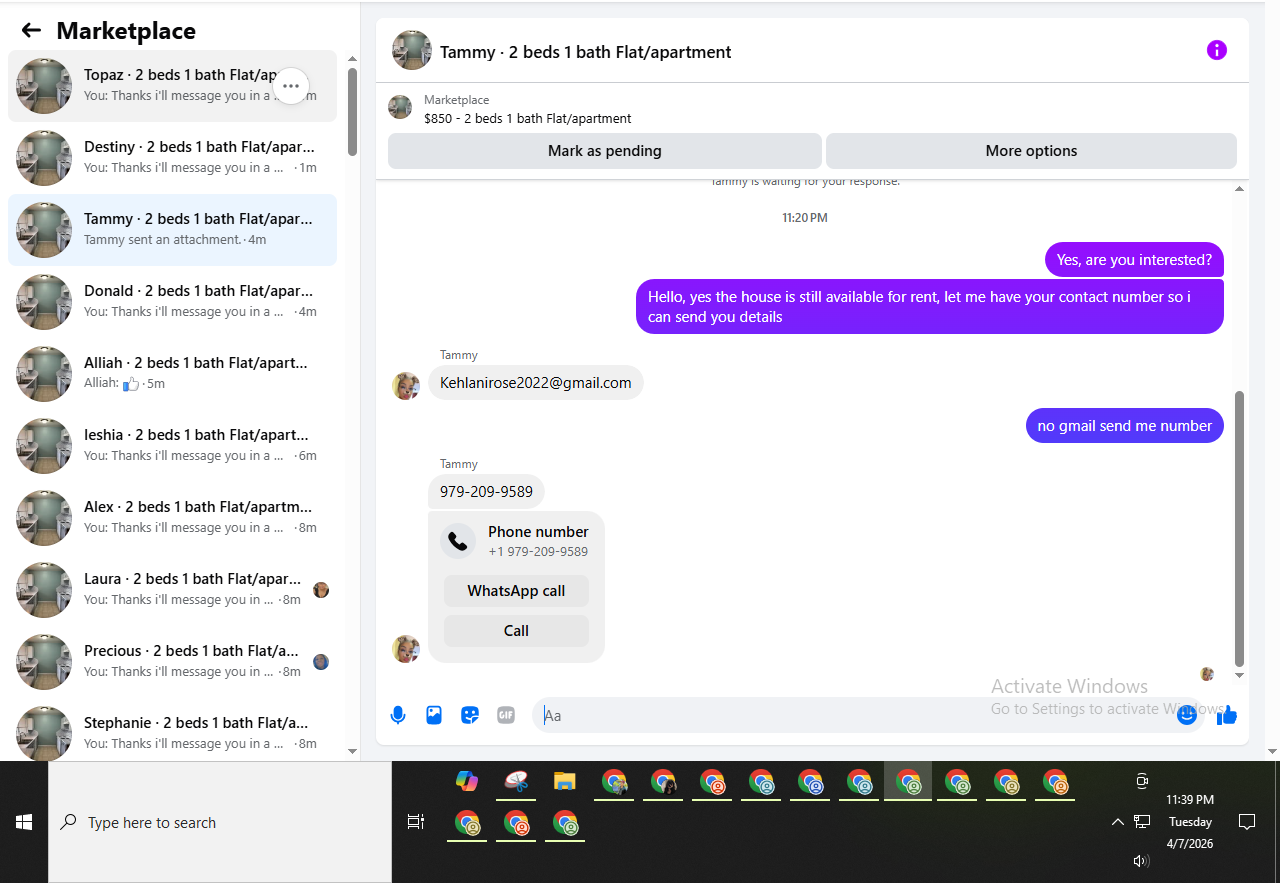
Task: Click the Call button in the phone card
Action: click(516, 631)
